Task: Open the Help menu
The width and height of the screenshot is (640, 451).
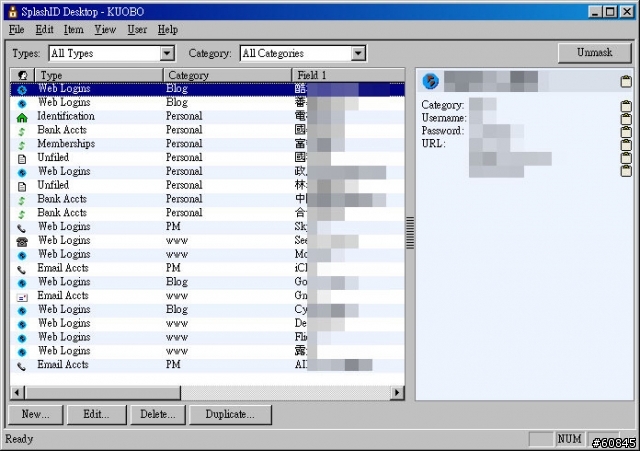Action: [168, 29]
